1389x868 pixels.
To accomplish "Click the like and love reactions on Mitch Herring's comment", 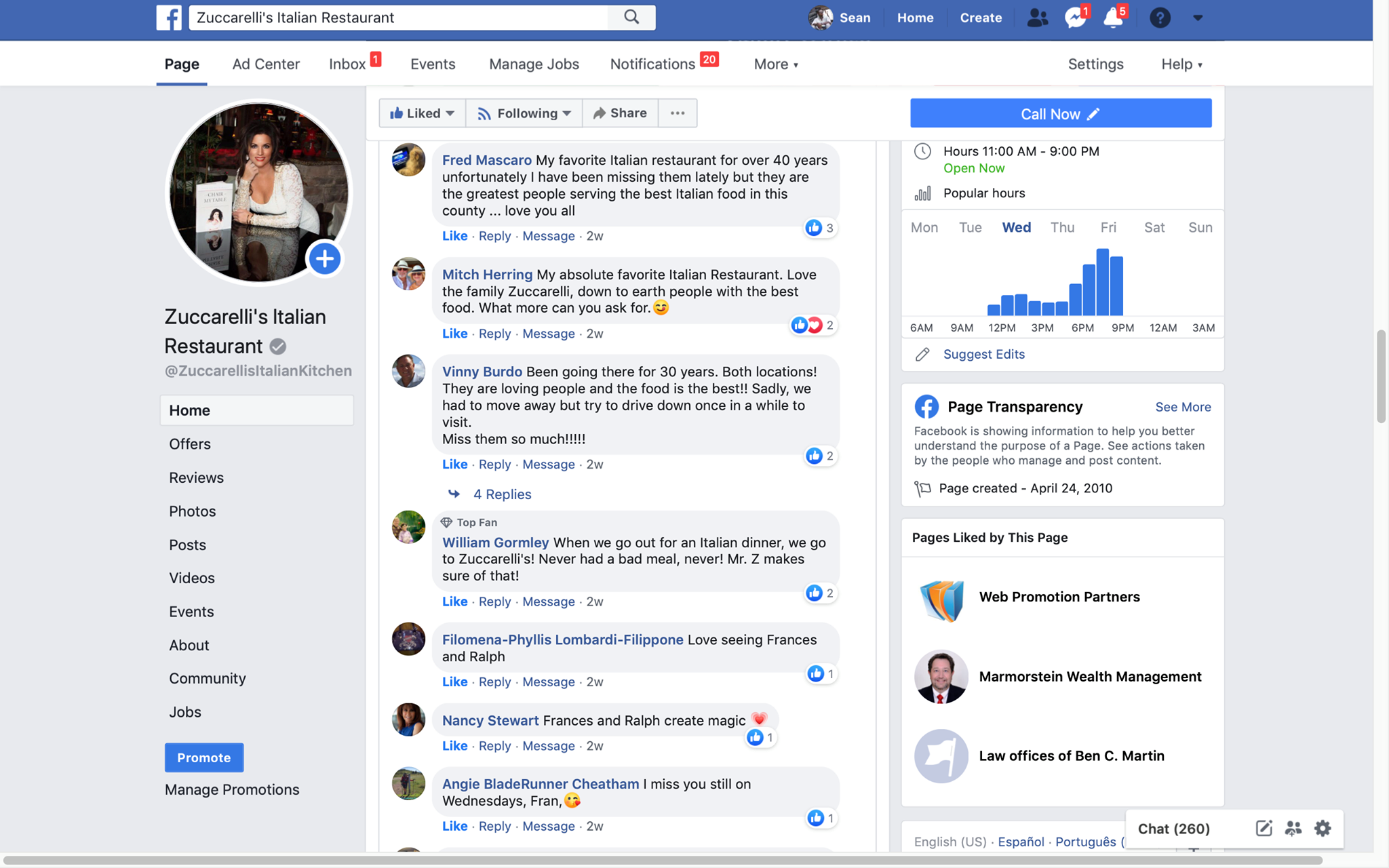I will (813, 325).
